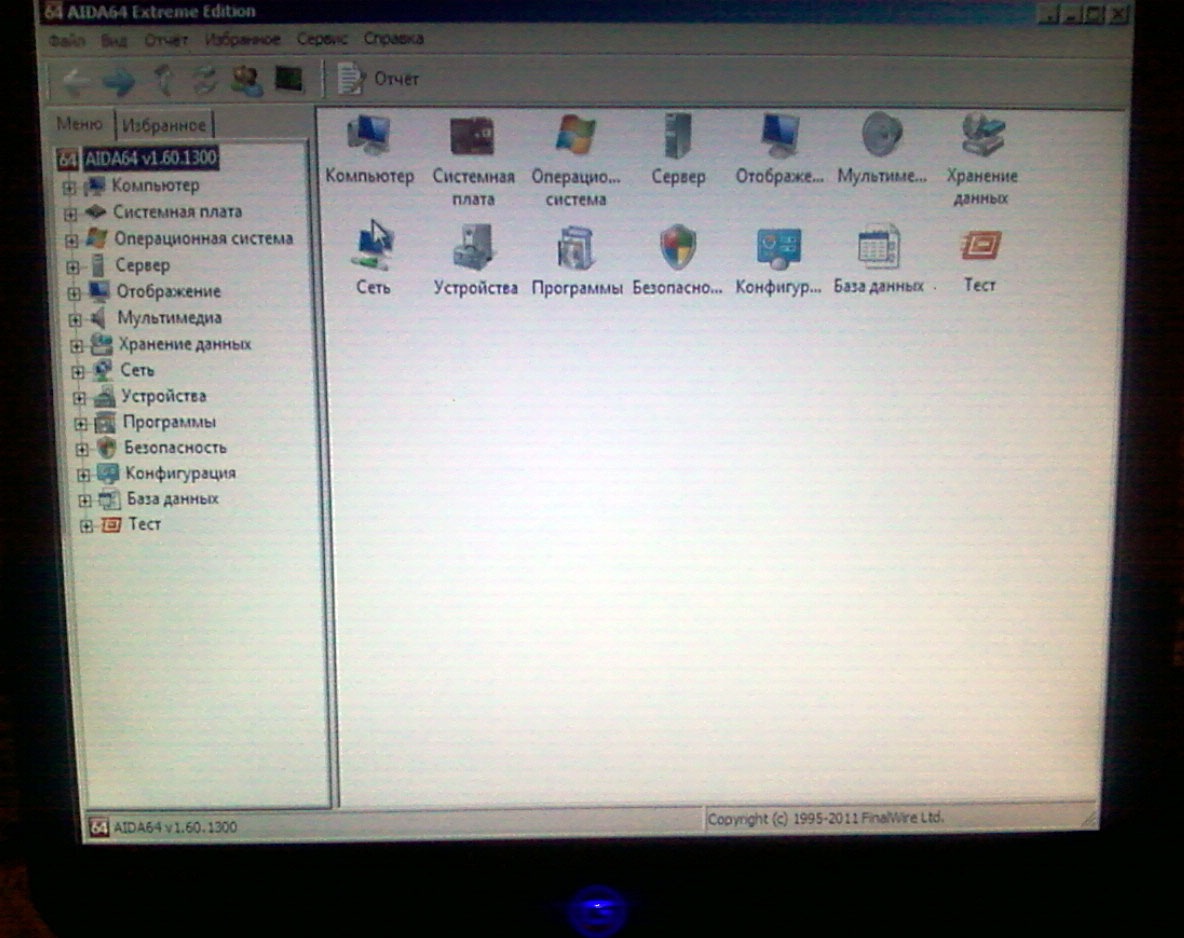Select Системная плата in the tree
1184x938 pixels.
pyautogui.click(x=177, y=212)
